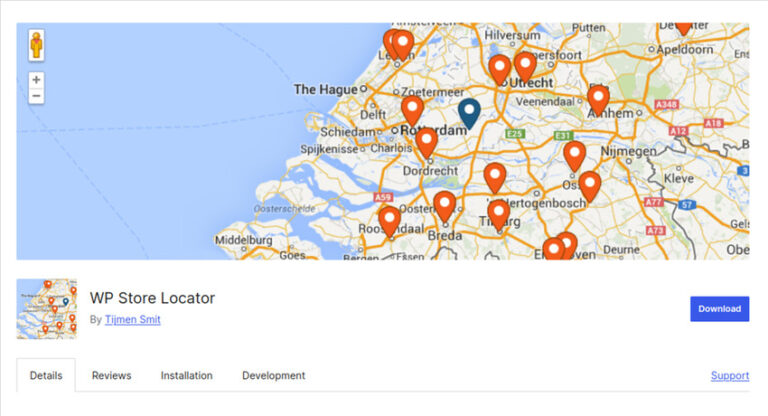Image resolution: width=768 pixels, height=416 pixels.
Task: Click the Kleve label on map
Action: tap(679, 178)
